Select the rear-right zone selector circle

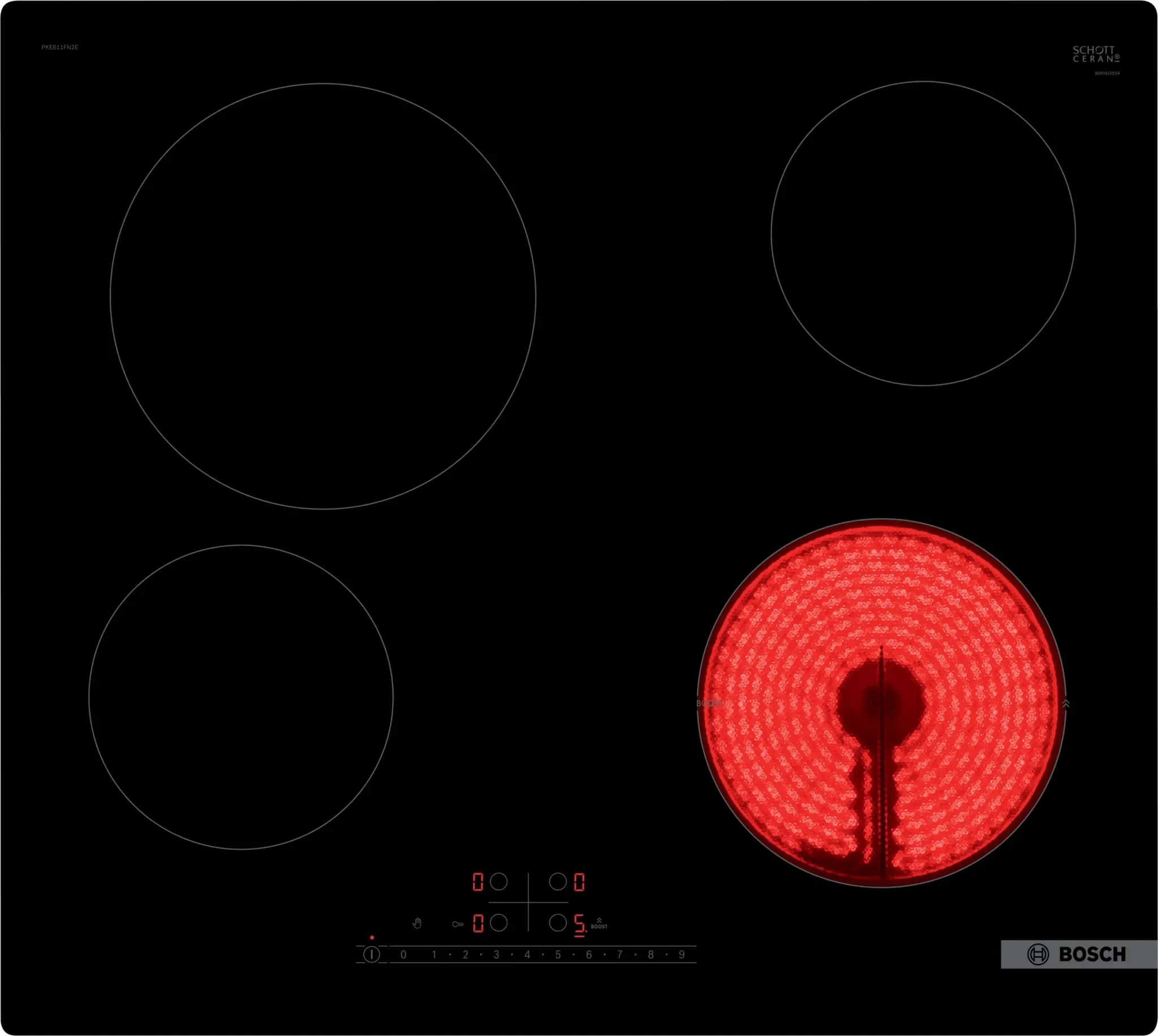click(x=558, y=882)
